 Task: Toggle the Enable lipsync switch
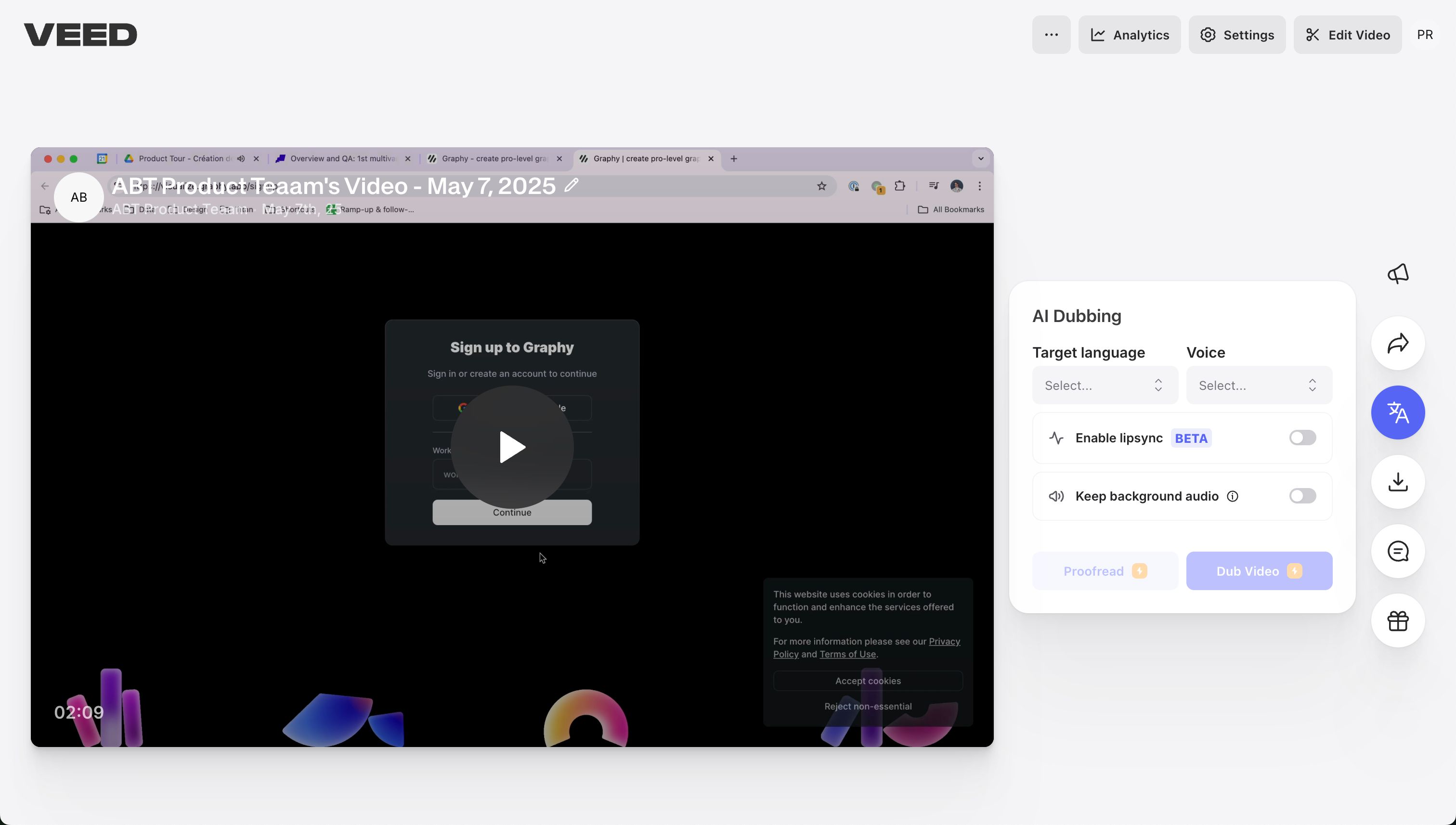point(1302,438)
